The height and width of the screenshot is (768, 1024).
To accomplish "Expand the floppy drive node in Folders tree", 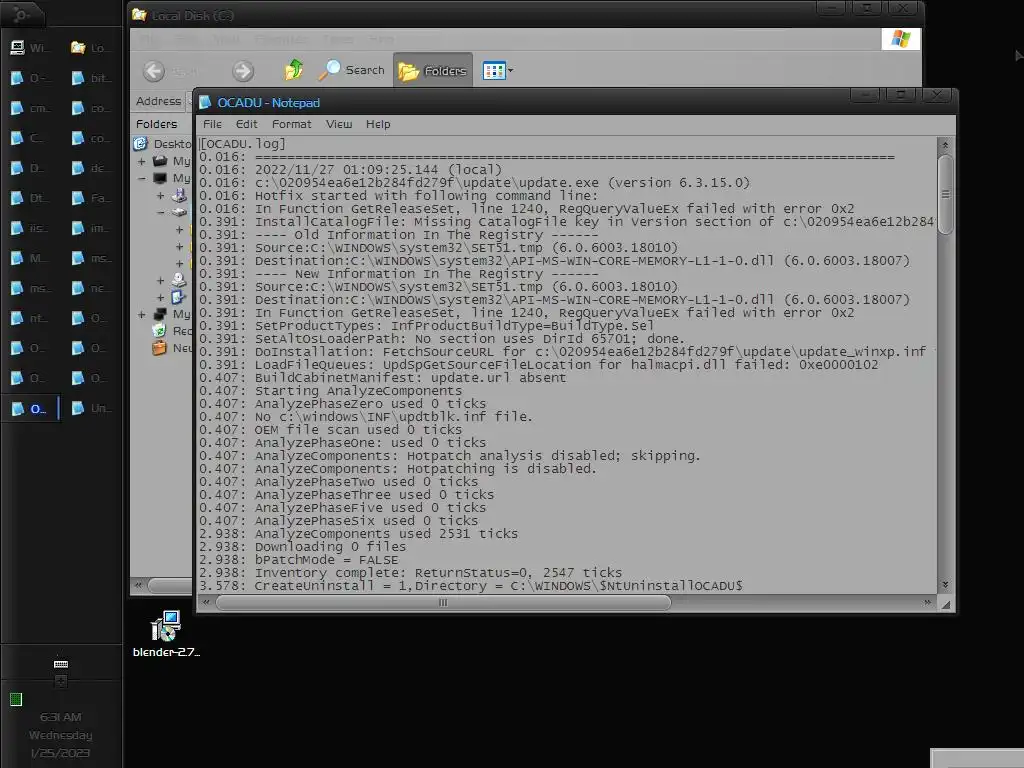I will coord(160,195).
